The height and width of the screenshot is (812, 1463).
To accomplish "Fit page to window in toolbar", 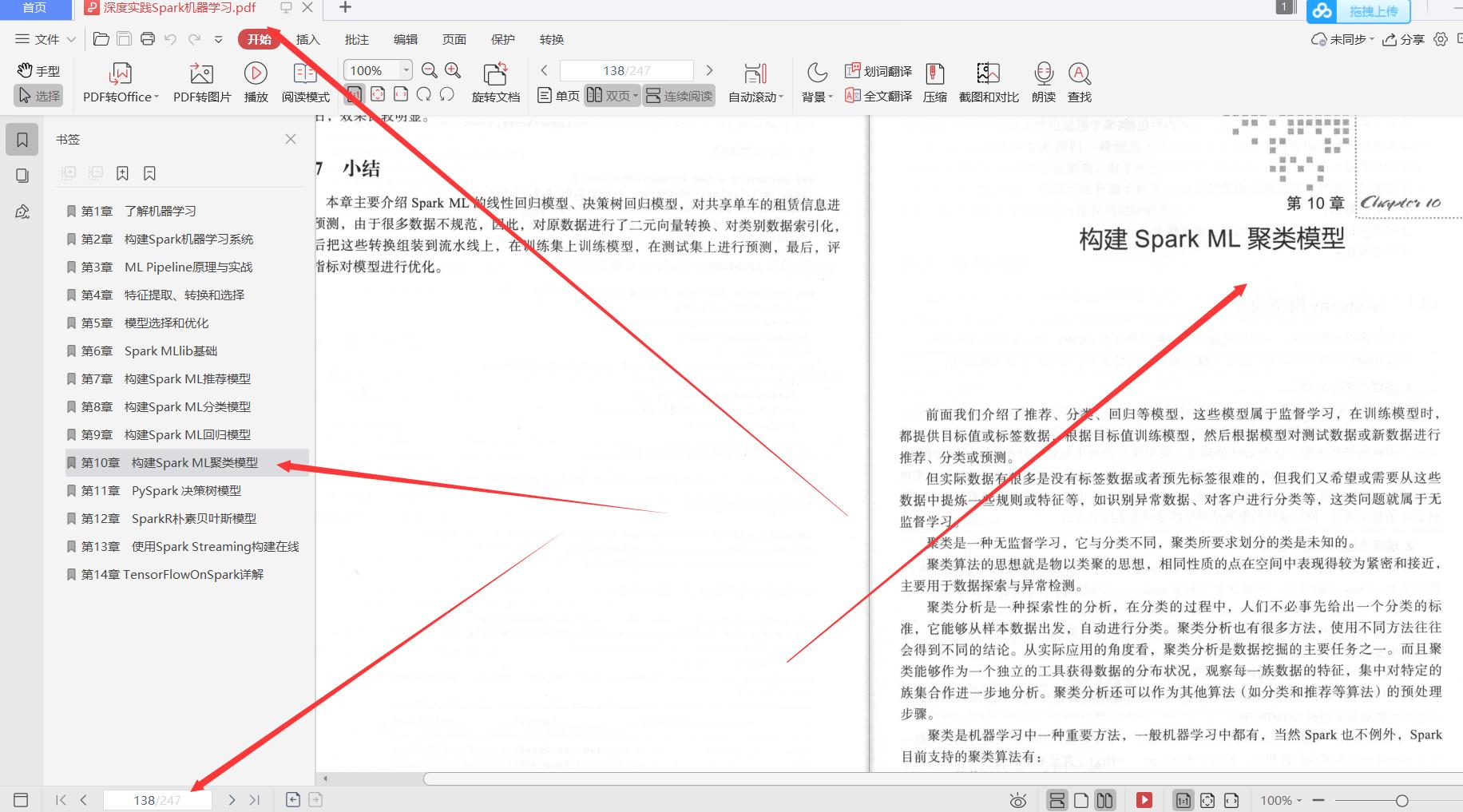I will (x=378, y=95).
